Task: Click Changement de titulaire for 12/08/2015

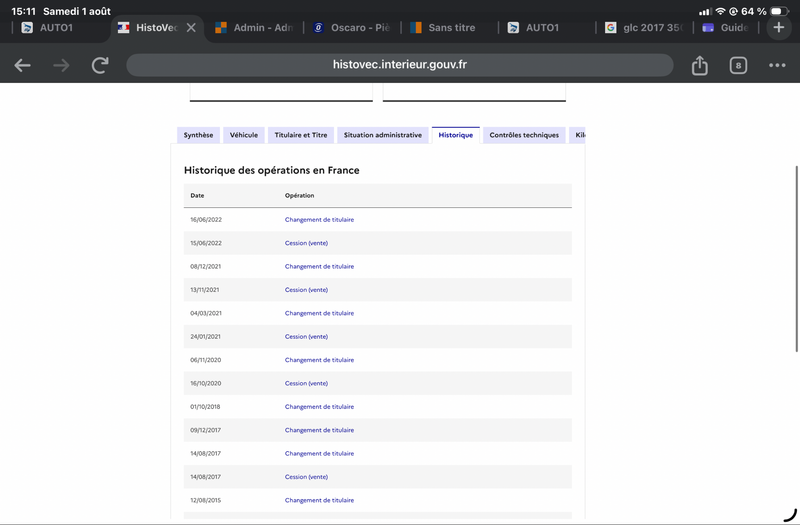Action: (319, 501)
